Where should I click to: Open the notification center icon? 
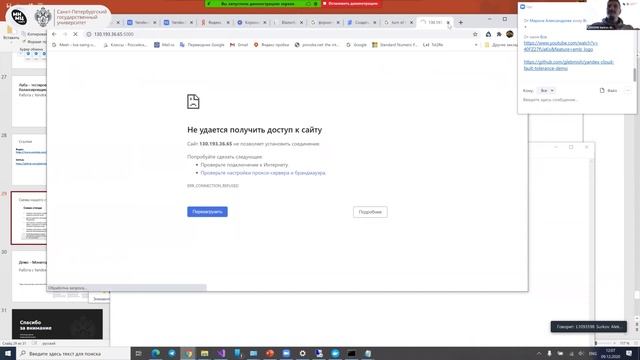coord(629,353)
